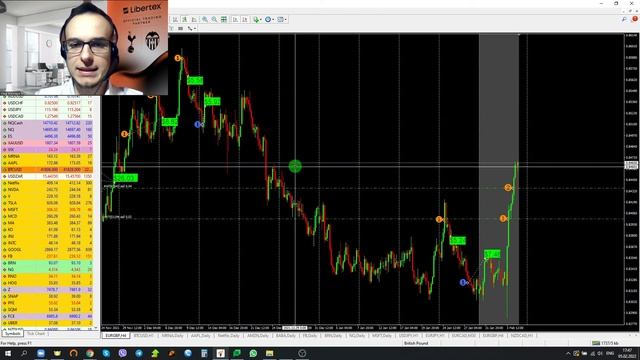640x360 pixels.
Task: Select the NVDA row in Market Watch
Action: point(47,189)
